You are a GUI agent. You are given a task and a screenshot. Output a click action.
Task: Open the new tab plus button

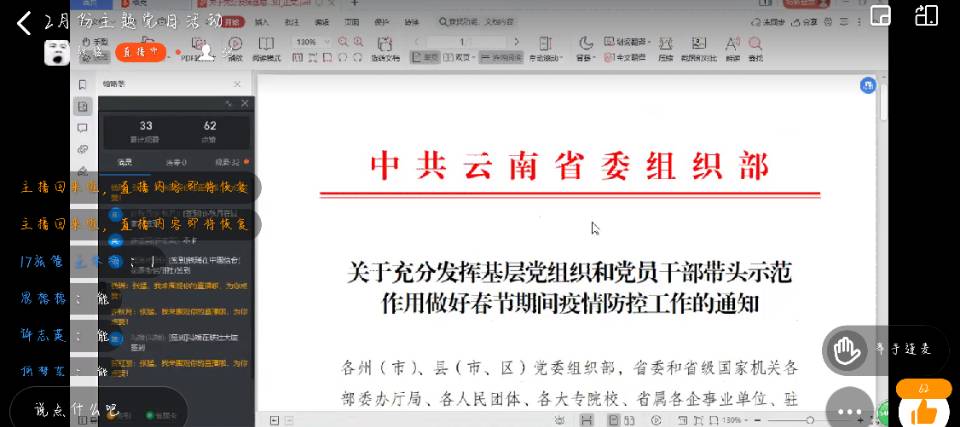[x=355, y=3]
